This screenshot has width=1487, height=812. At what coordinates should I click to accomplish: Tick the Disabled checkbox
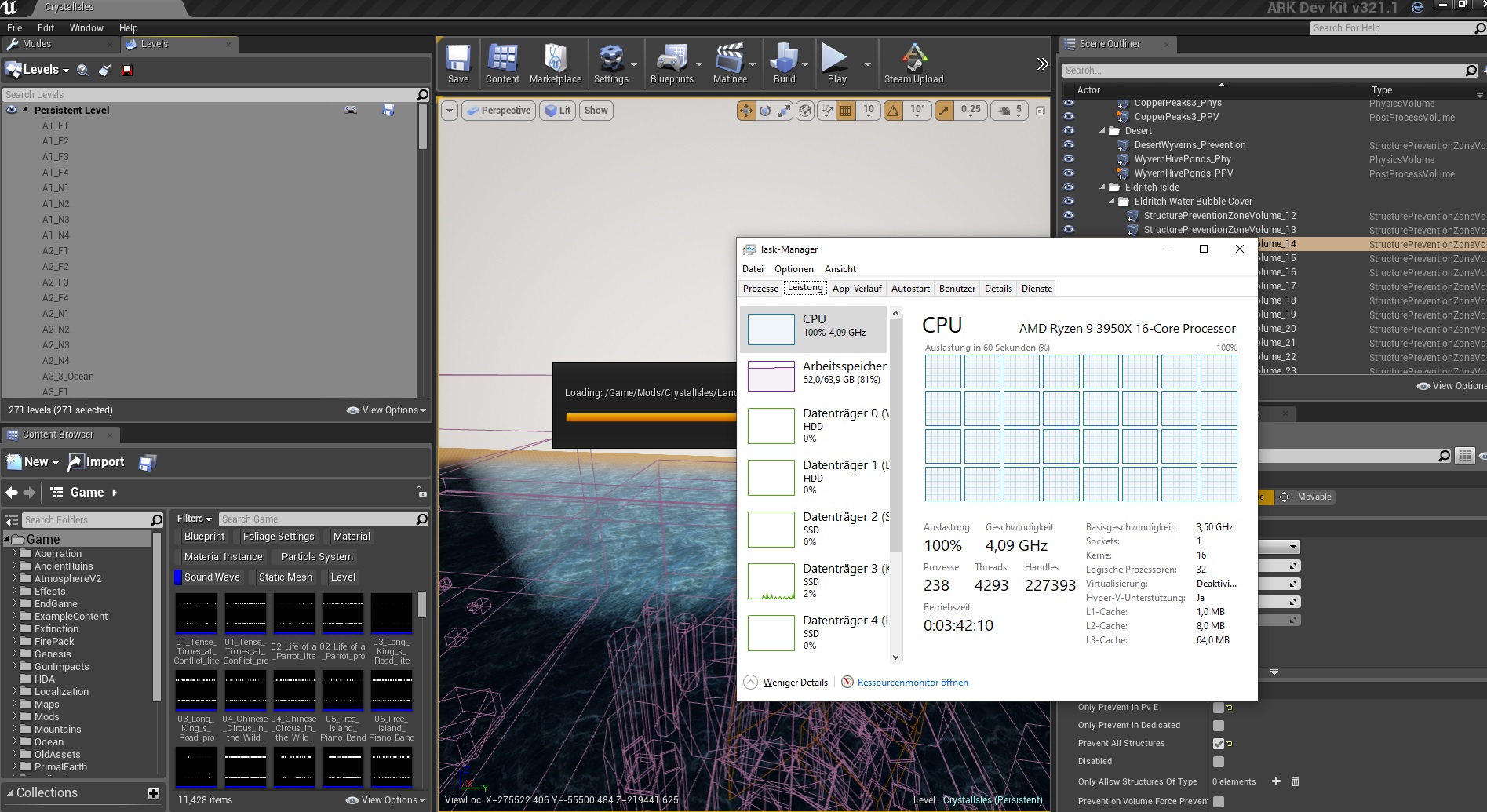pyautogui.click(x=1219, y=762)
